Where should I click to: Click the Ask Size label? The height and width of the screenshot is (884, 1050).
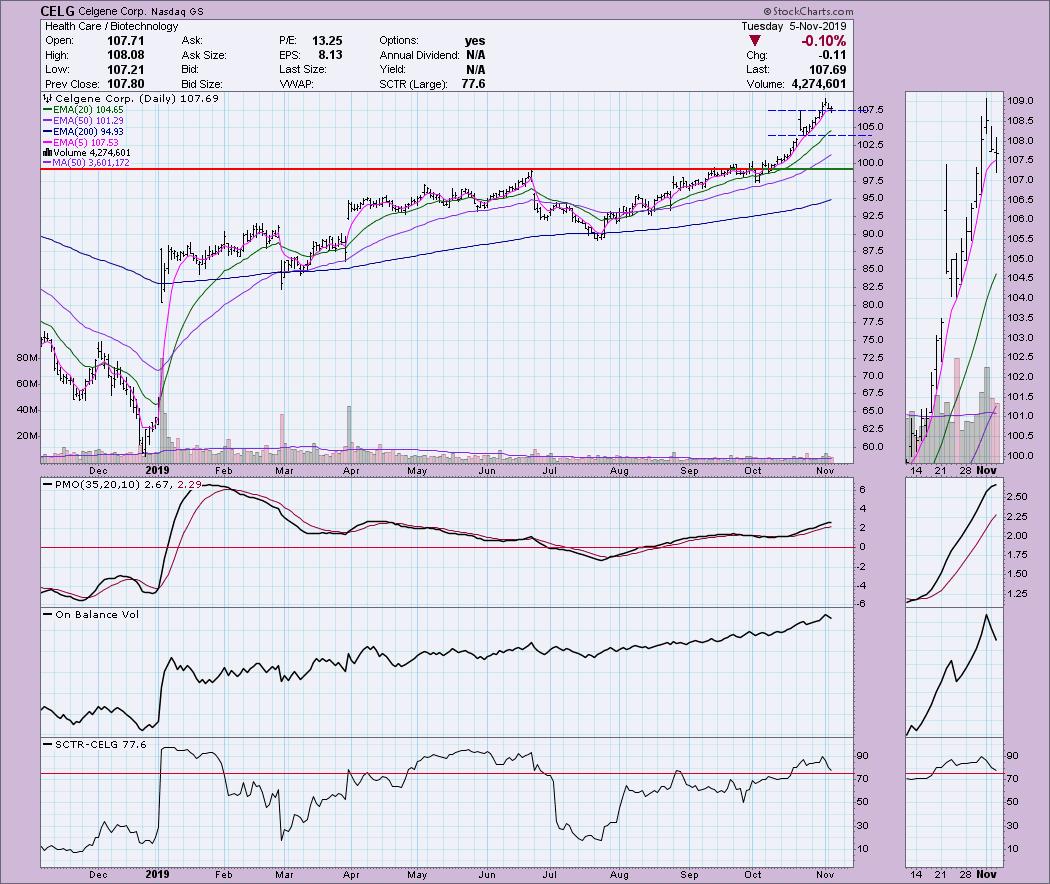(x=204, y=55)
